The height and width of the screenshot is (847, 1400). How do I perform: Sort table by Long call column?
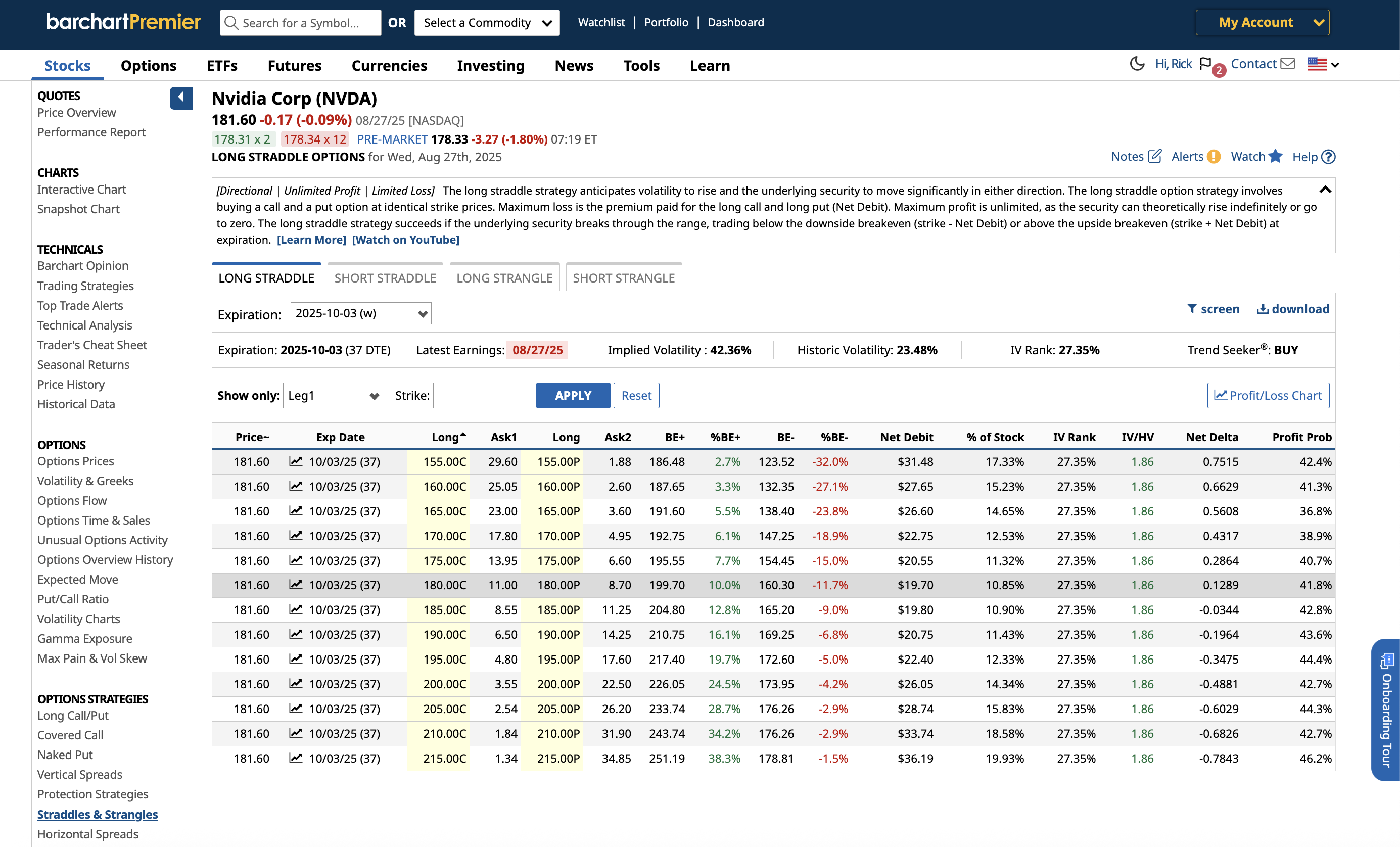coord(448,437)
